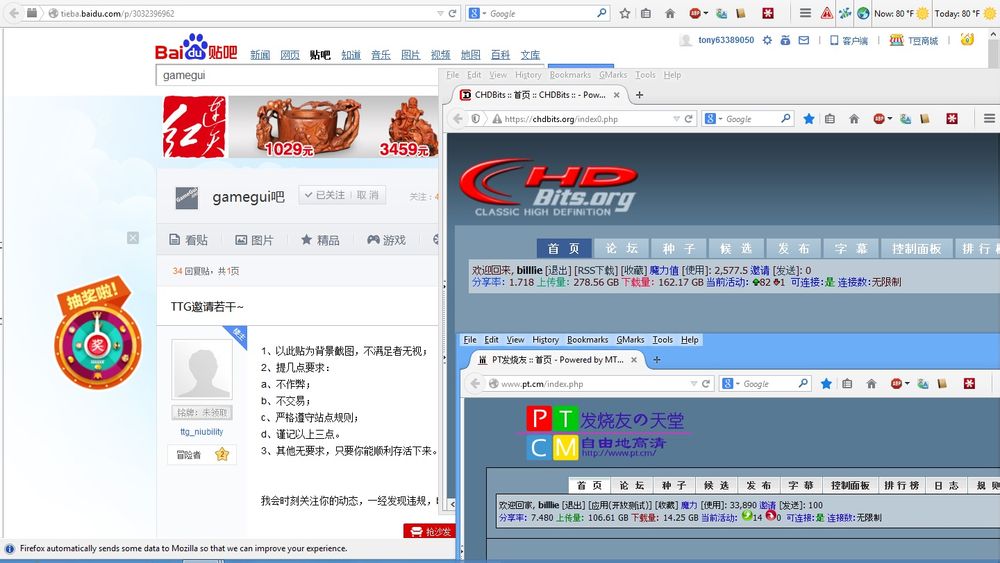Close the PT发烧友 tab
1000x563 pixels.
(634, 360)
